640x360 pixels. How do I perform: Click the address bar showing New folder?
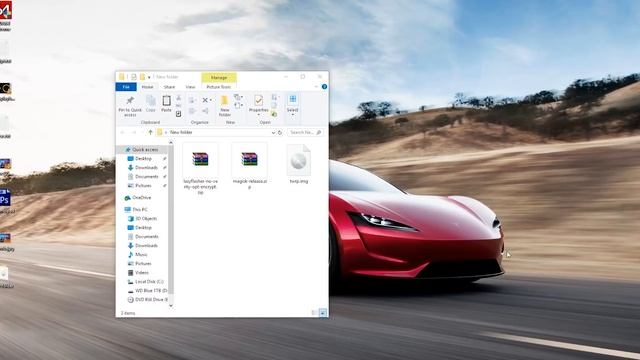coord(216,132)
